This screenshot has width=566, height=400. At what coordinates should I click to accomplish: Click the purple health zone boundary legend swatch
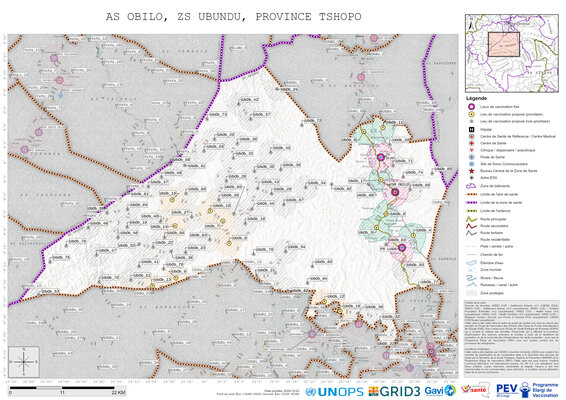(x=472, y=203)
